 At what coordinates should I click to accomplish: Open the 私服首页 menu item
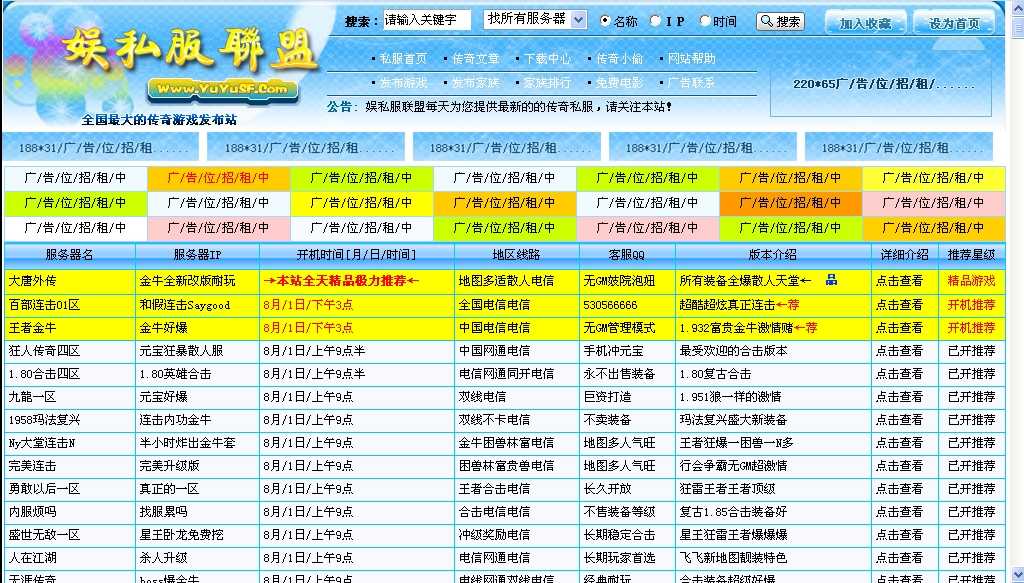pyautogui.click(x=402, y=57)
